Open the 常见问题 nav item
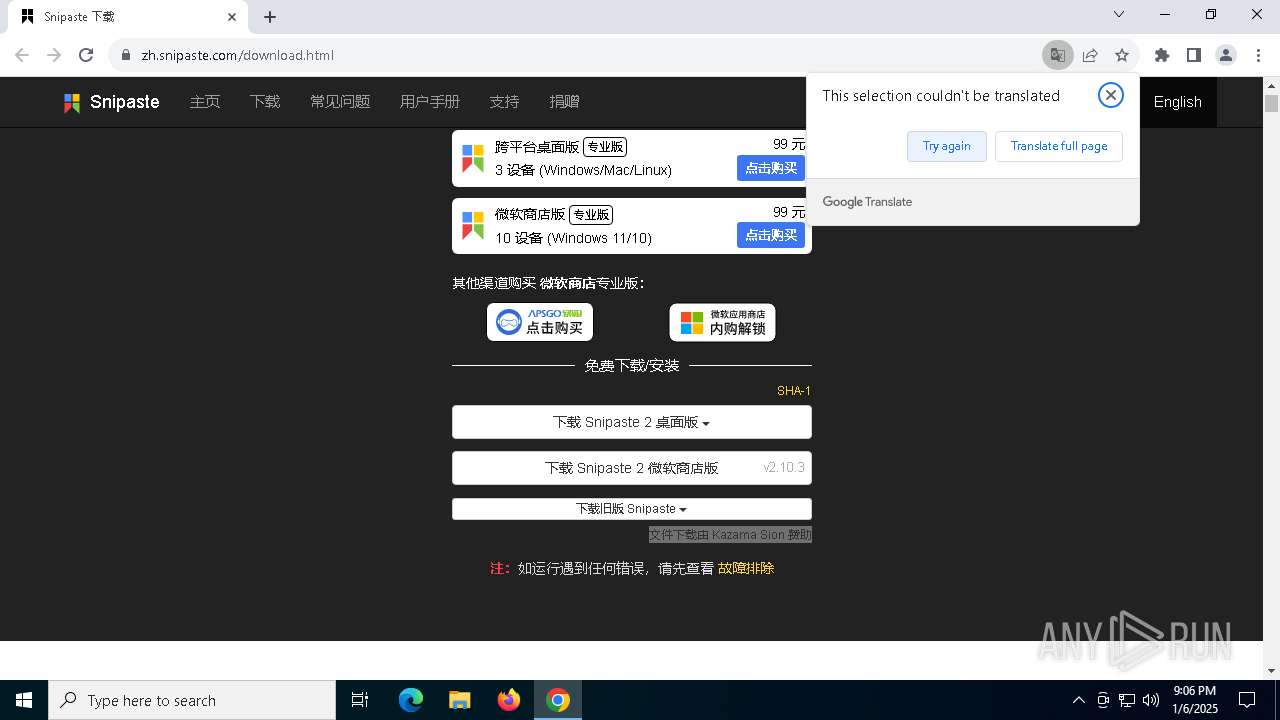 340,102
